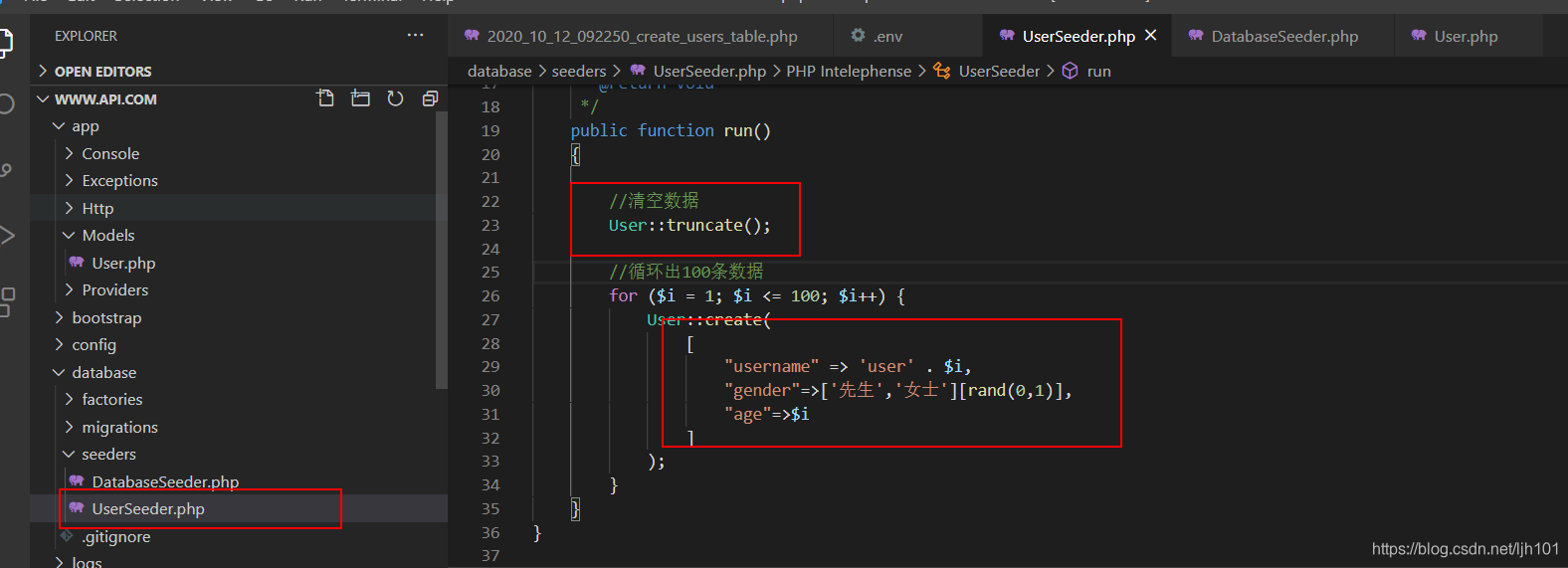Expand the OPEN EDITORS section

point(239,72)
